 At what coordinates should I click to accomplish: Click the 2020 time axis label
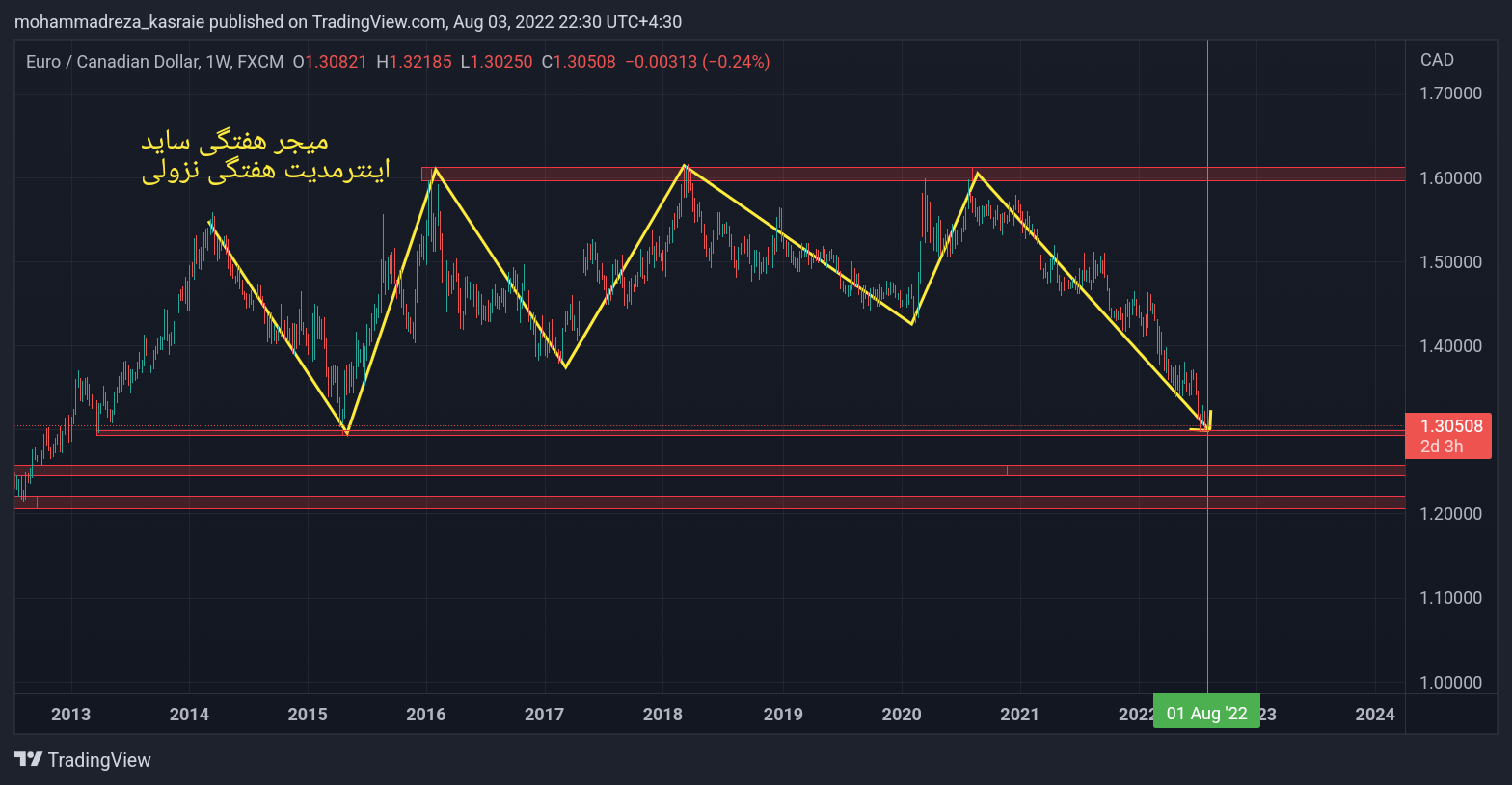click(902, 715)
